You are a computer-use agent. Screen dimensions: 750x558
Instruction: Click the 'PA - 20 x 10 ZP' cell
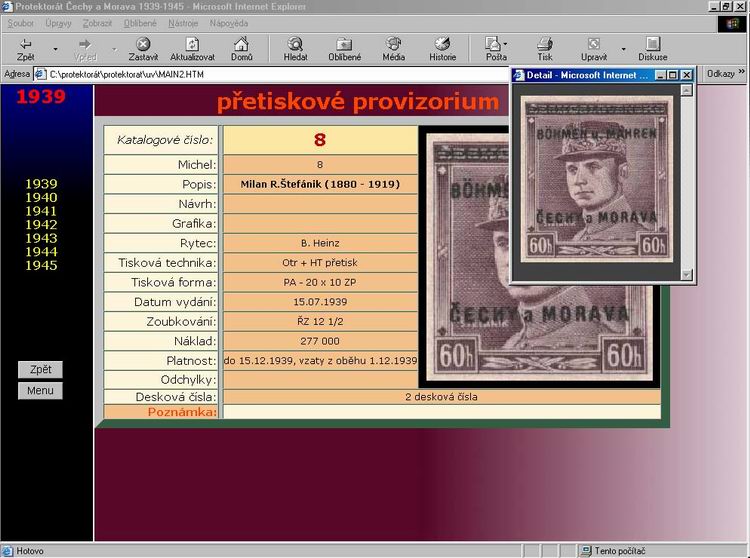pos(320,283)
